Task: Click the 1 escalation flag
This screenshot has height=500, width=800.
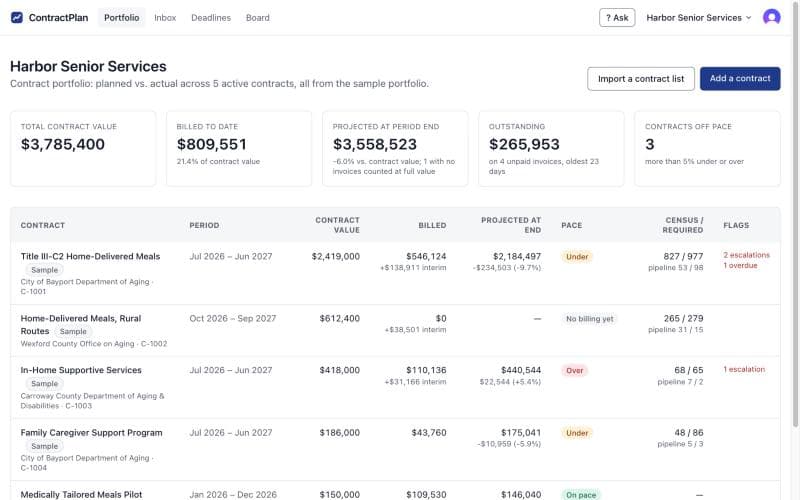Action: point(744,369)
